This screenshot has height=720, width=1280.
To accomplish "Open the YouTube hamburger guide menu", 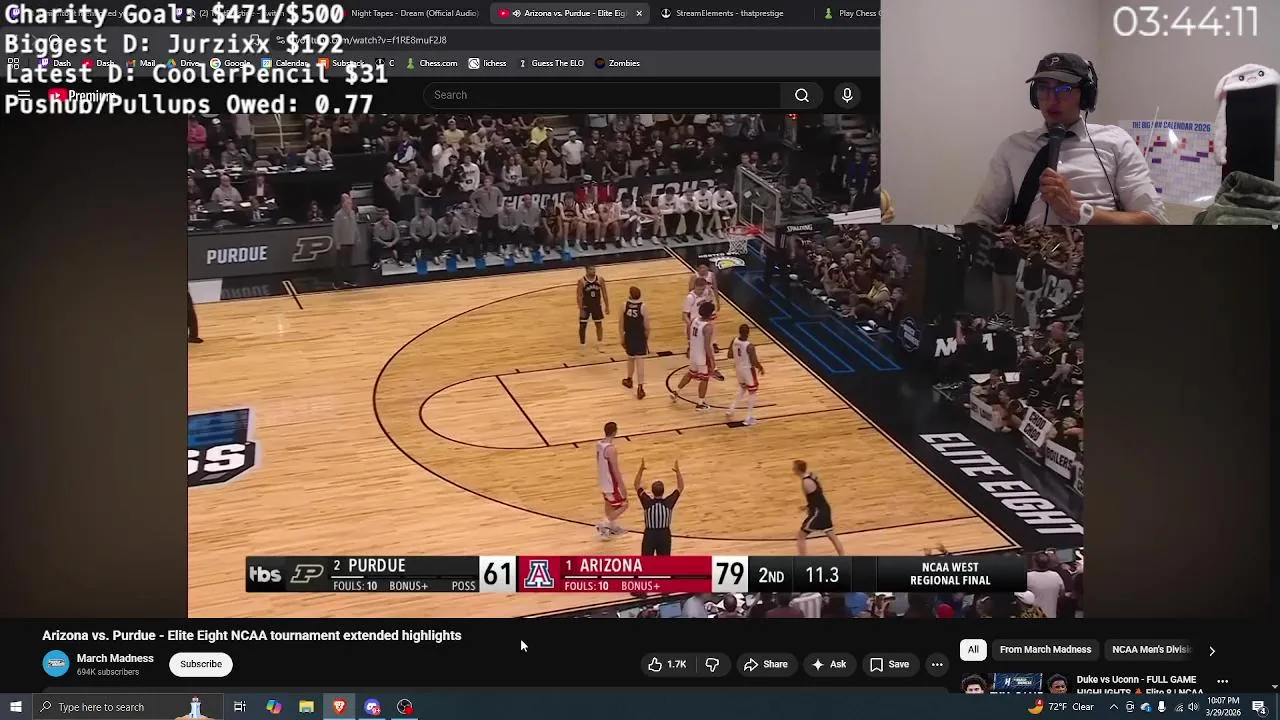I will click(24, 96).
